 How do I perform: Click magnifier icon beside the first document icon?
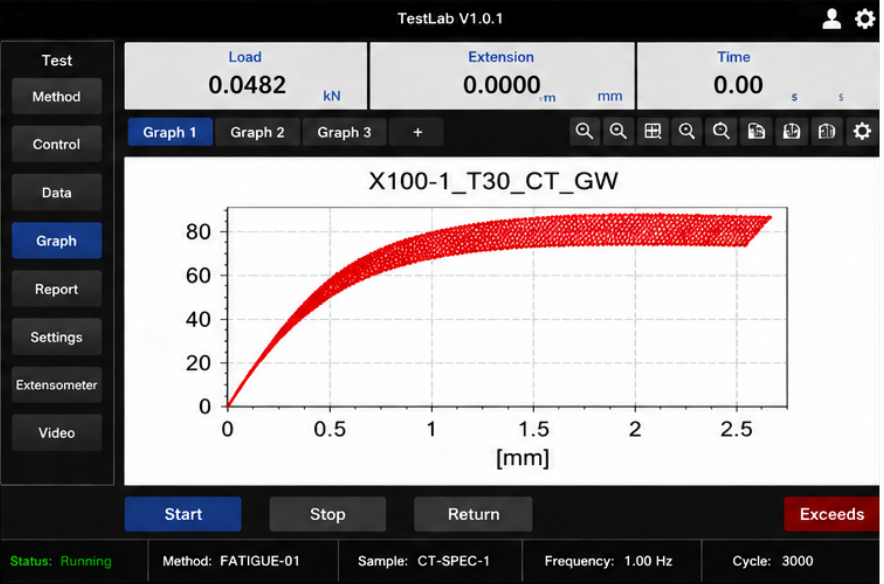click(x=721, y=132)
